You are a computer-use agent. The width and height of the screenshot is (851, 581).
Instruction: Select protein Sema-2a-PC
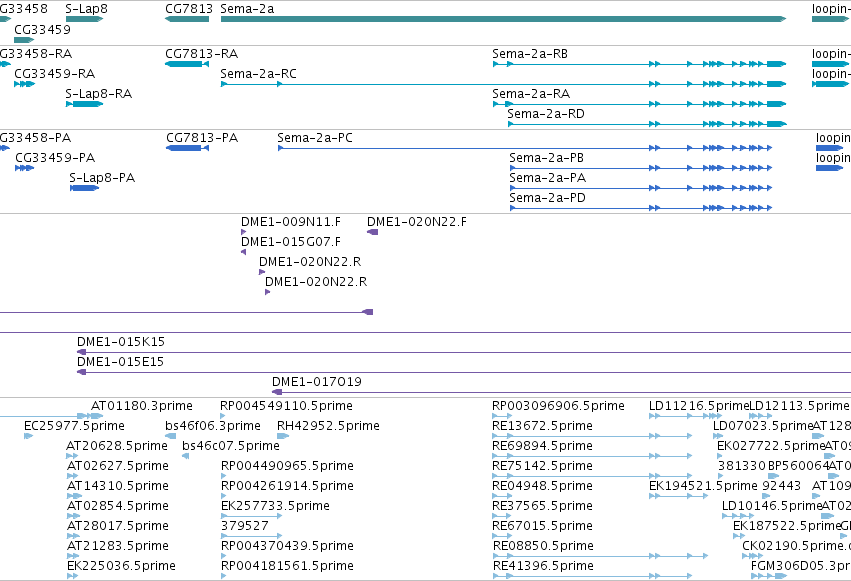(x=524, y=148)
